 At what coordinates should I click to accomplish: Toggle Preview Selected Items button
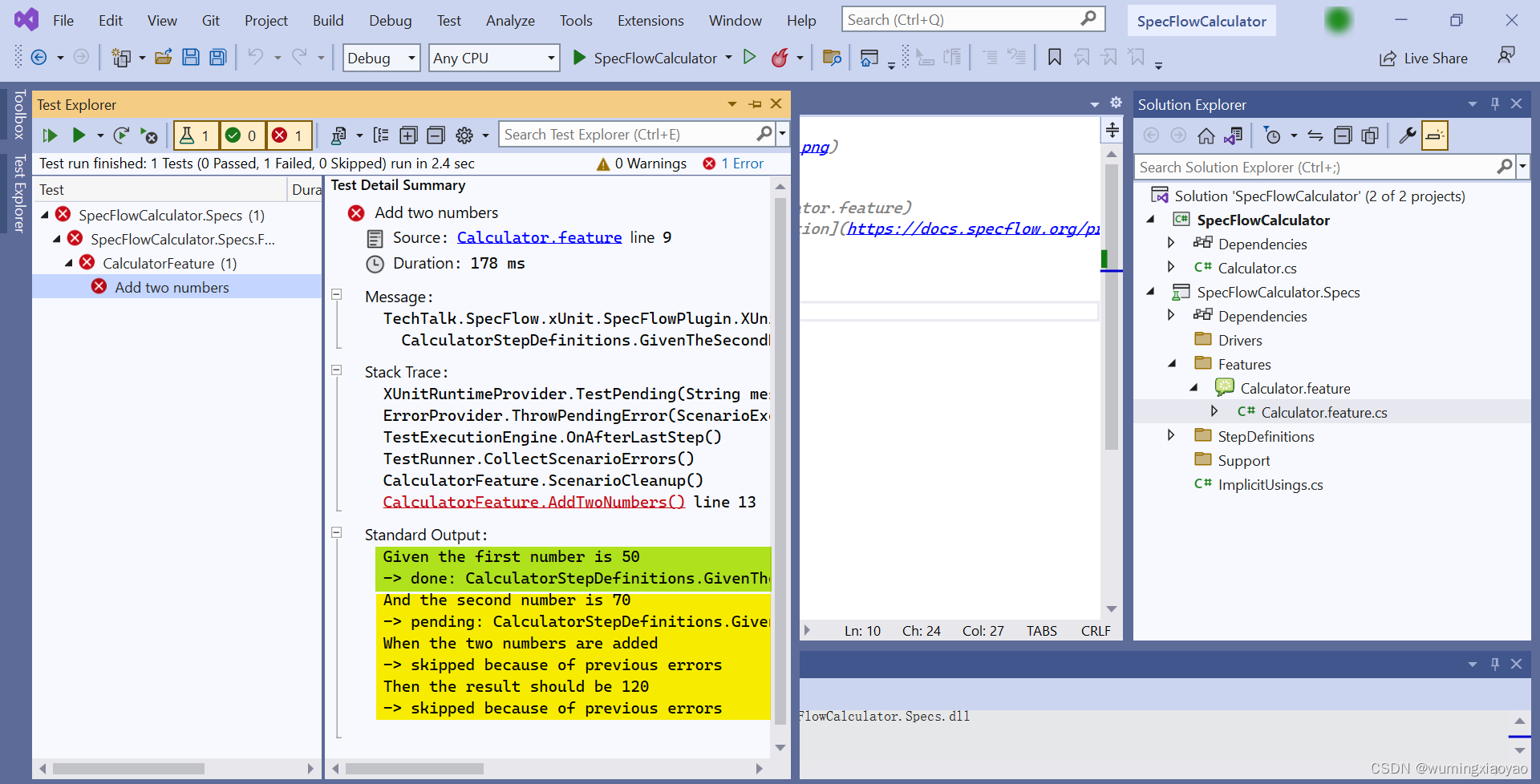tap(1435, 135)
